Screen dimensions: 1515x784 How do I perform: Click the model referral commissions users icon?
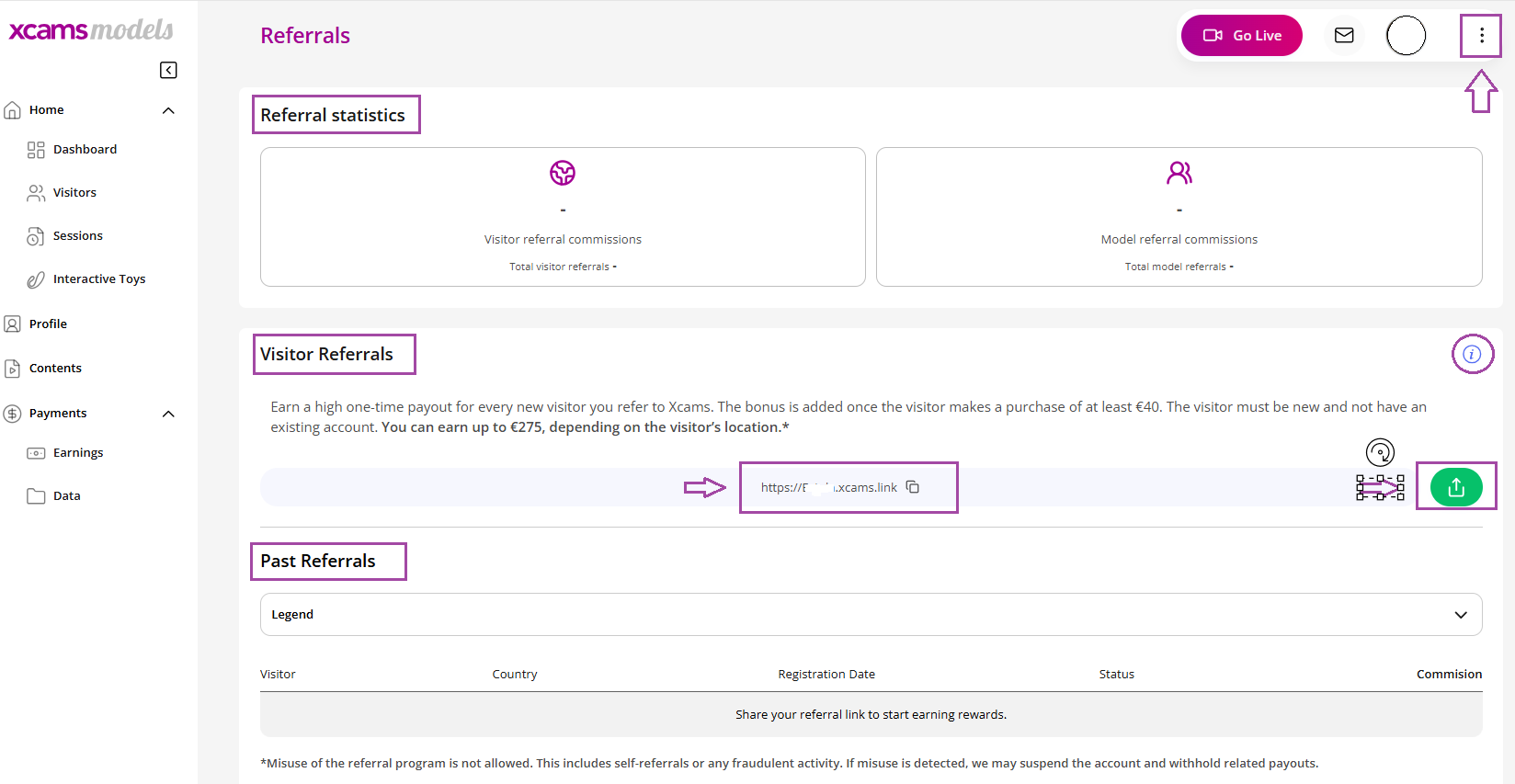(x=1179, y=173)
